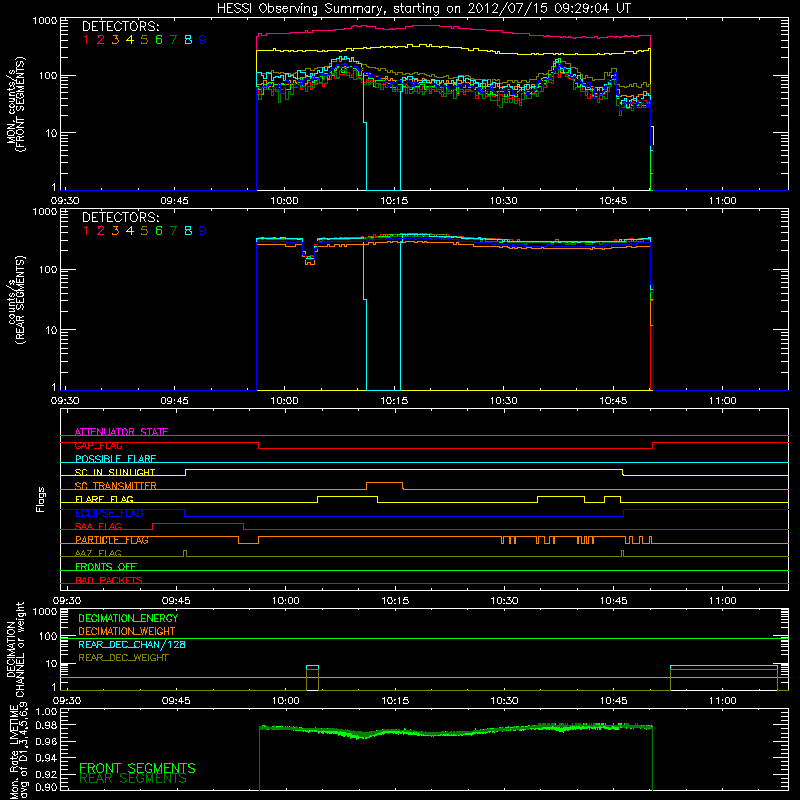Image resolution: width=800 pixels, height=800 pixels.
Task: Click the 11:00 tick label under the Flags panel
Action: 722,601
